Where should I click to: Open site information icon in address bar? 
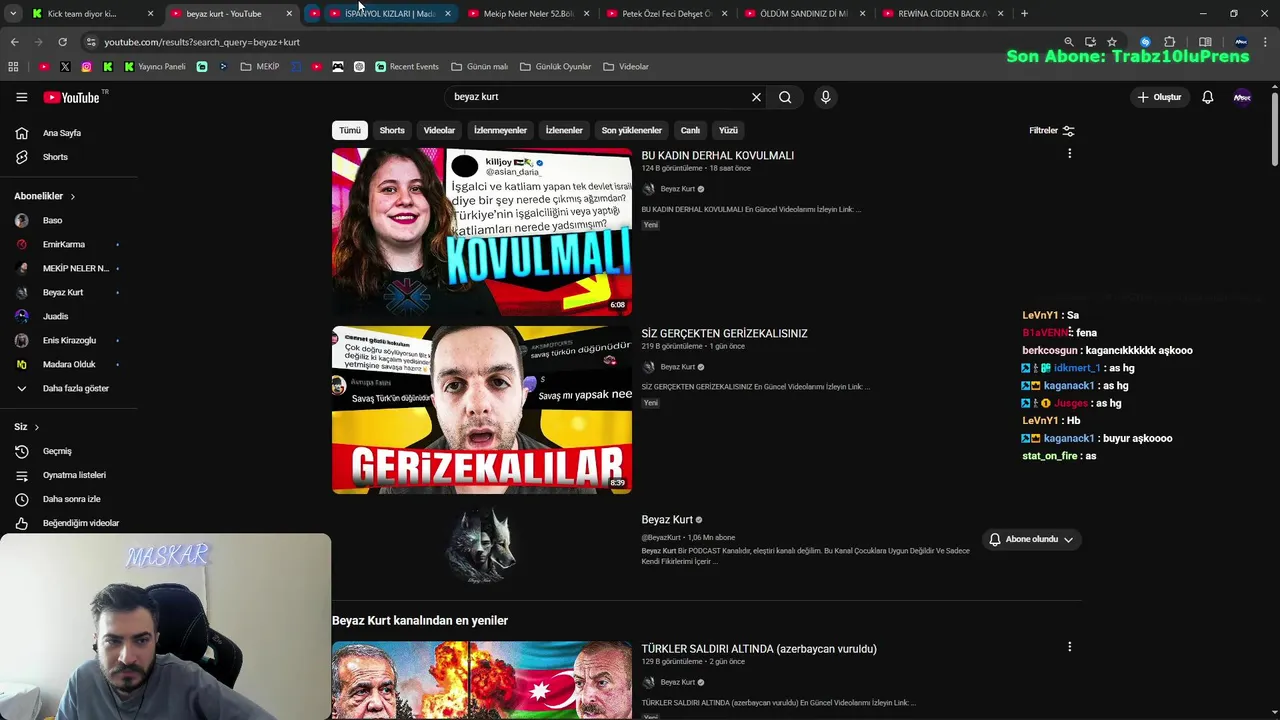pyautogui.click(x=91, y=42)
